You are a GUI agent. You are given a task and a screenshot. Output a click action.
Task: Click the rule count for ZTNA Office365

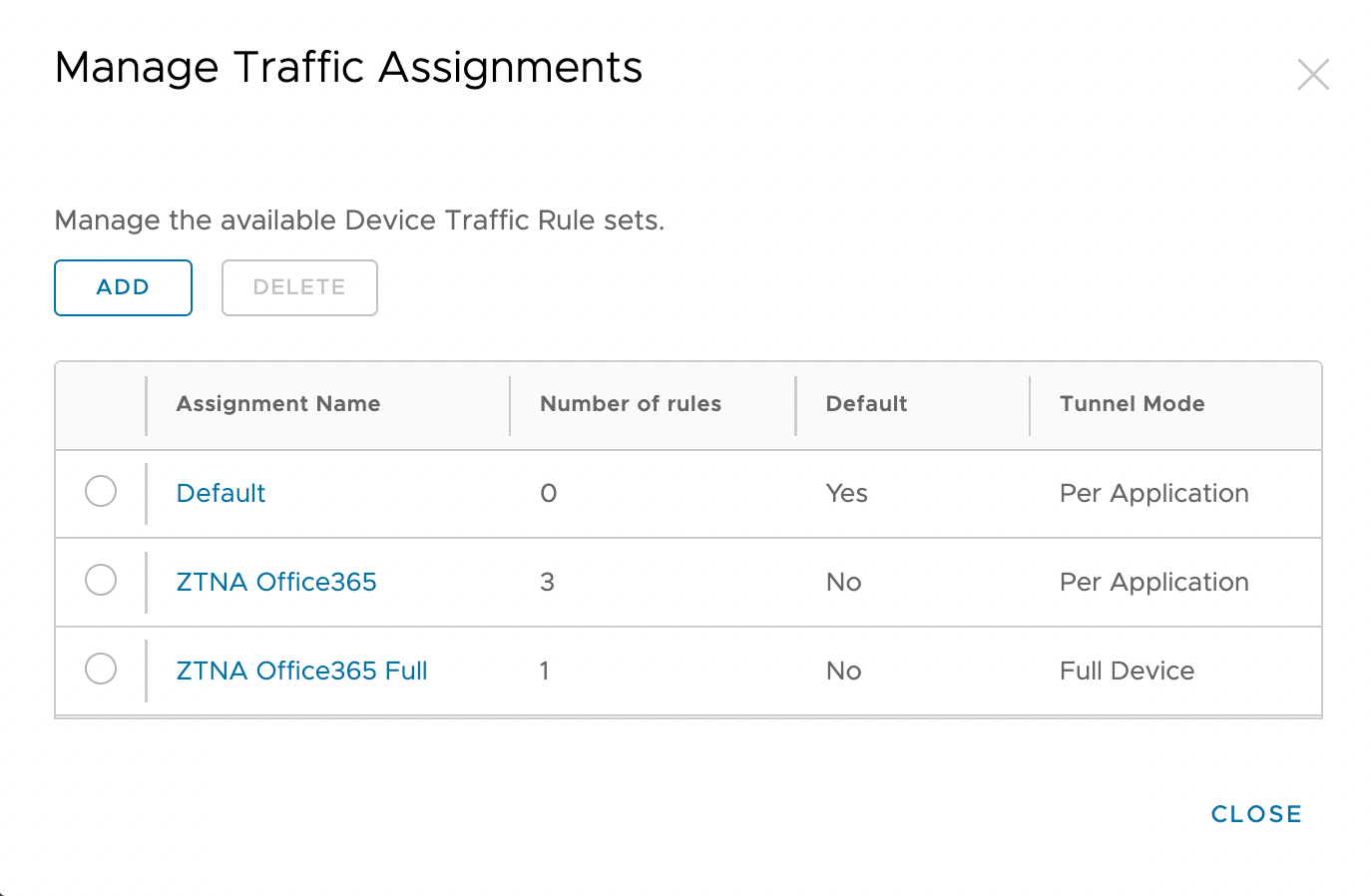(x=547, y=582)
